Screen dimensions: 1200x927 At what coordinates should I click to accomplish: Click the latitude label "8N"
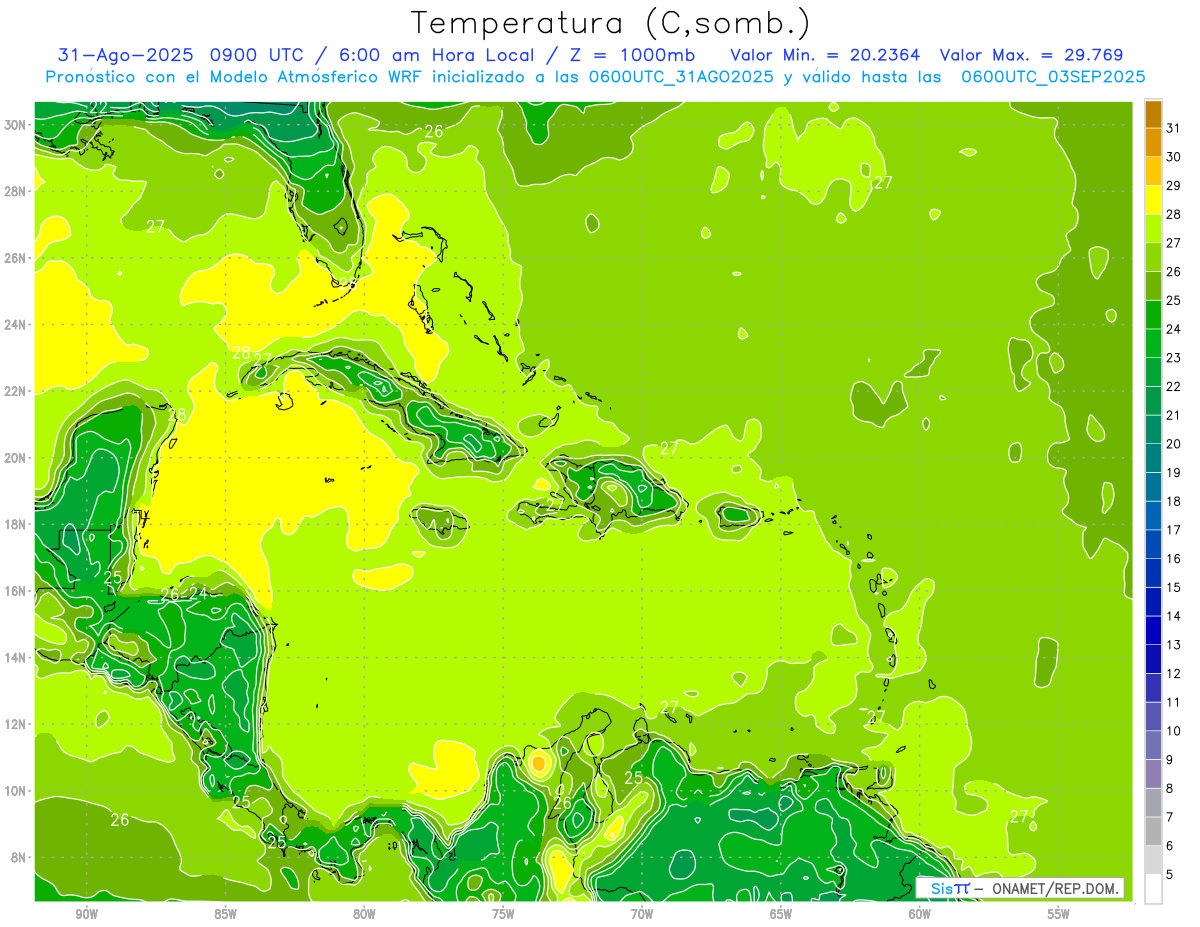click(x=17, y=857)
